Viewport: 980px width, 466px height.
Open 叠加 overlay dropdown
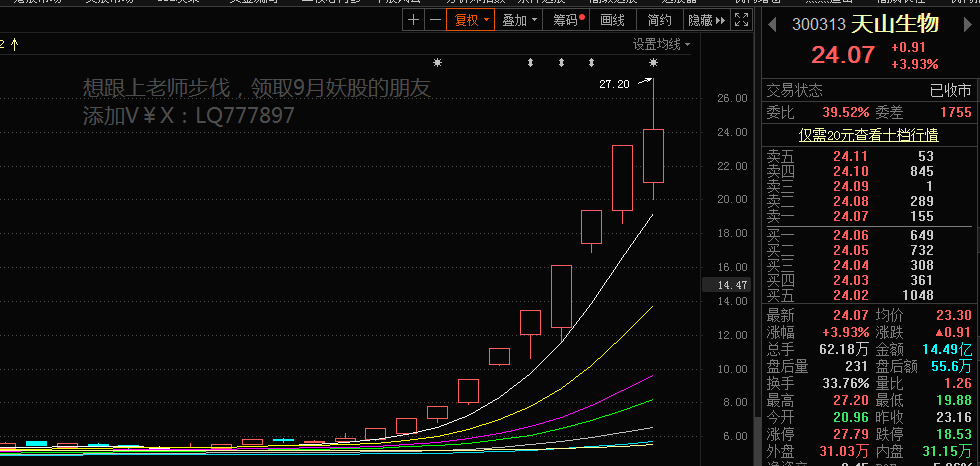[520, 20]
